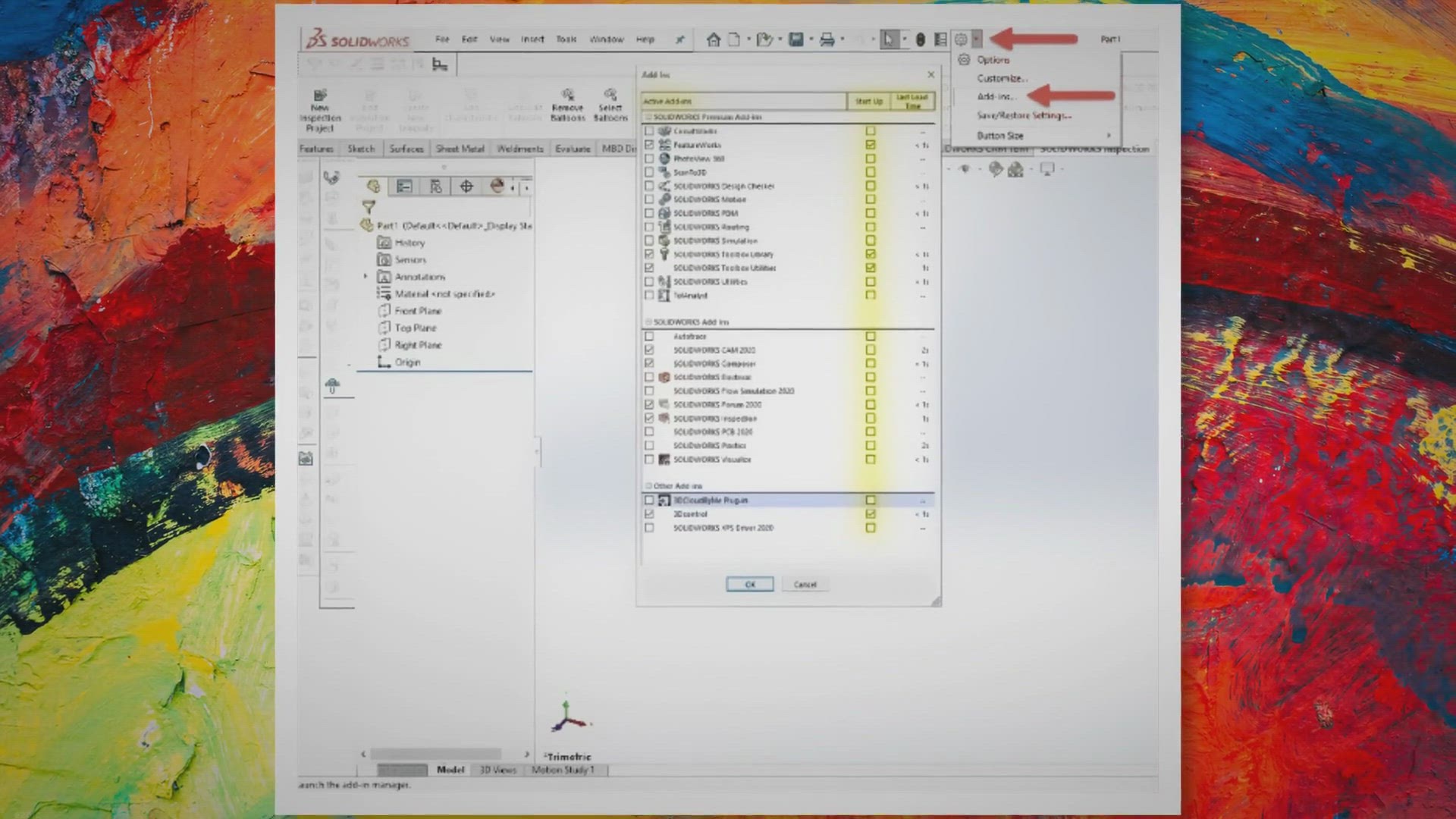Expand more manager tabs arrow
This screenshot has height=819, width=1456.
[x=527, y=187]
